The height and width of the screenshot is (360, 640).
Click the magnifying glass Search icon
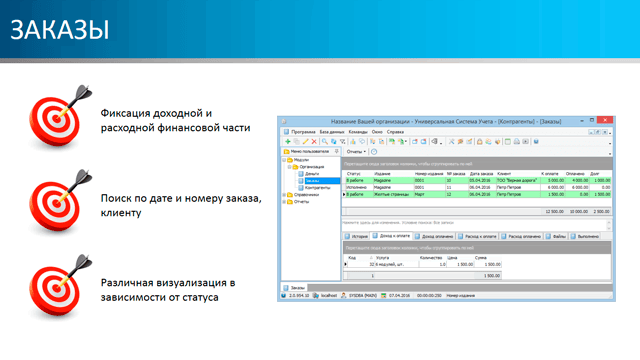324,142
